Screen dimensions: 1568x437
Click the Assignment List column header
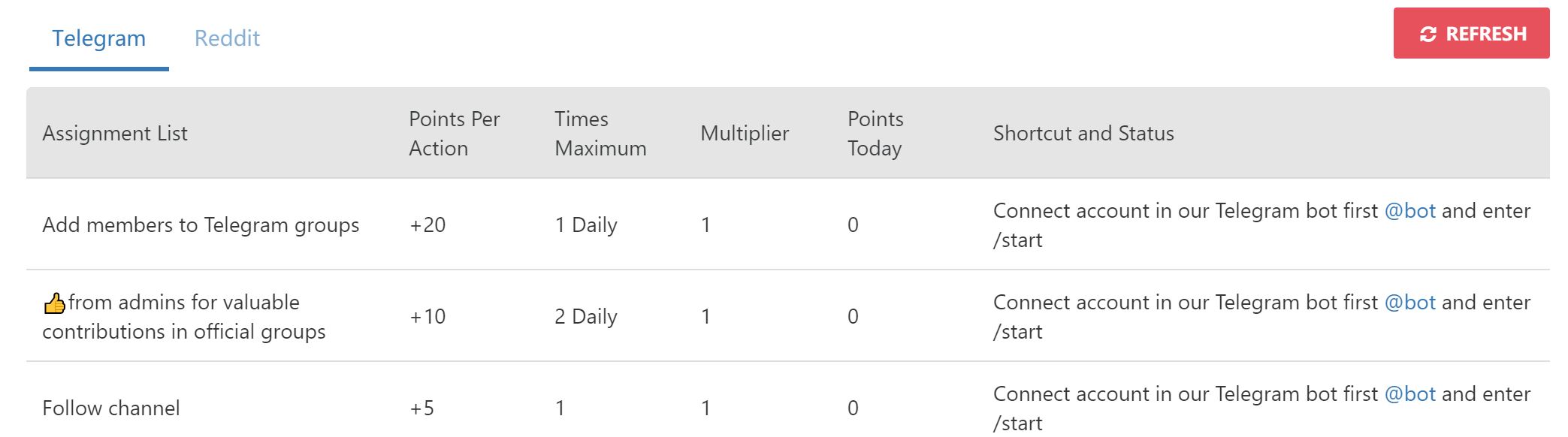point(115,134)
